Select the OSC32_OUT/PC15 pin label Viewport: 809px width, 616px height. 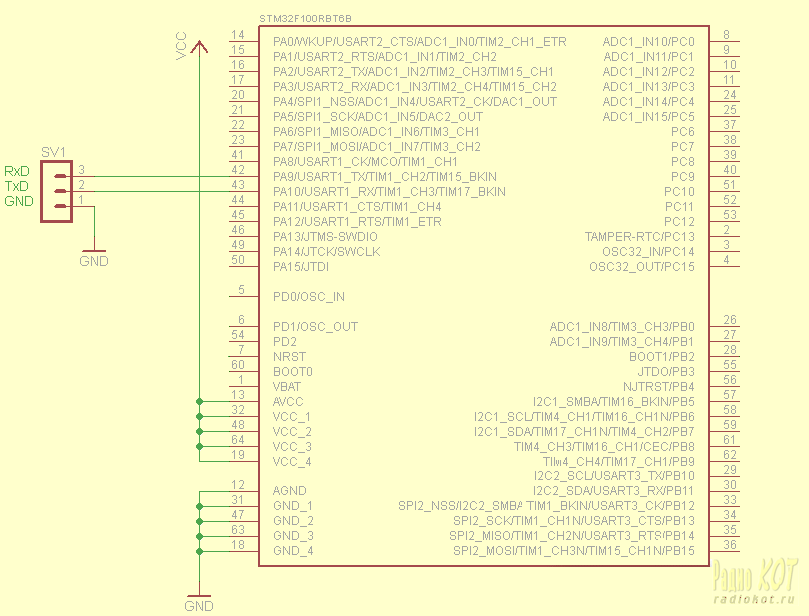coord(641,266)
